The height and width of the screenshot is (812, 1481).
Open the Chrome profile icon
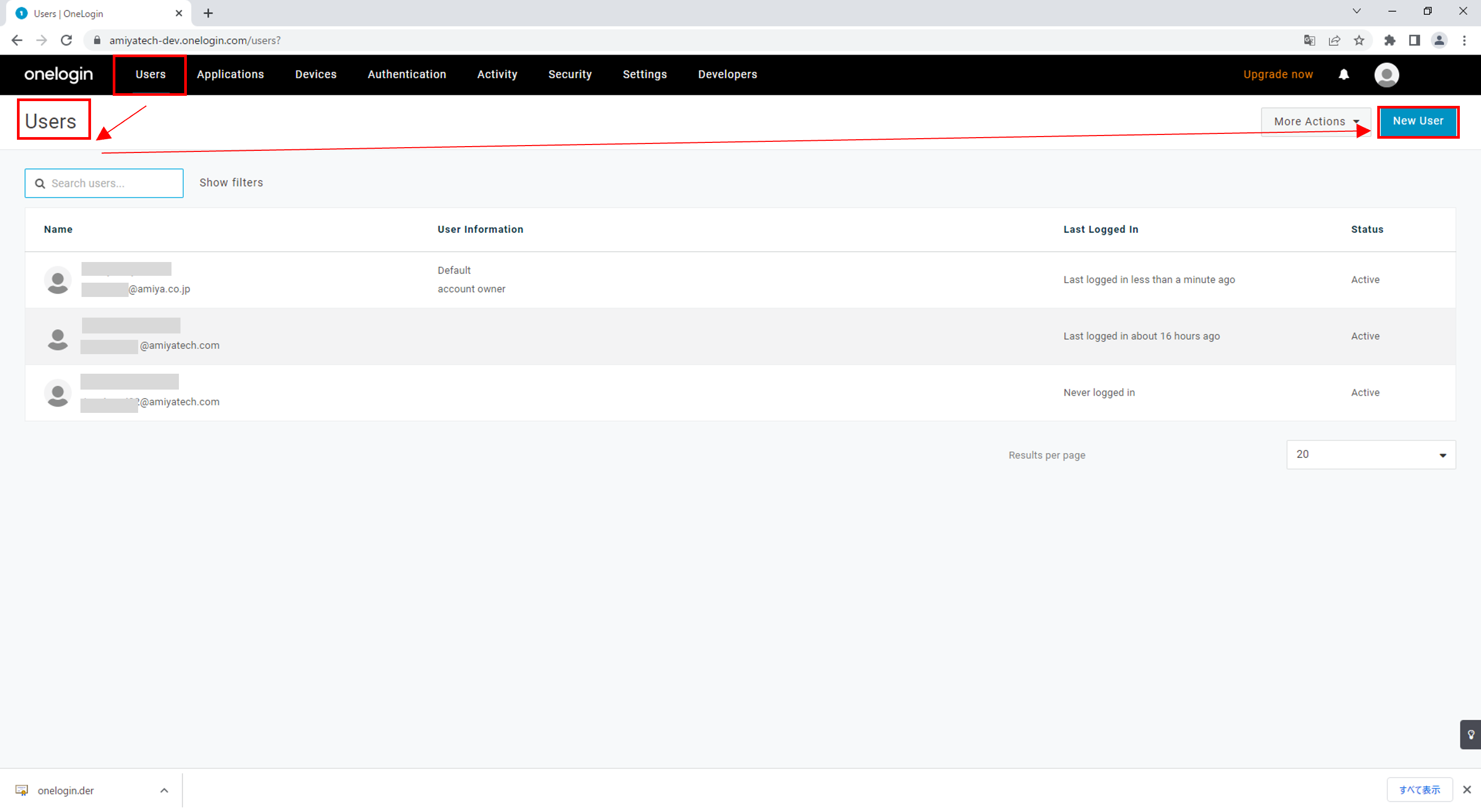tap(1439, 40)
